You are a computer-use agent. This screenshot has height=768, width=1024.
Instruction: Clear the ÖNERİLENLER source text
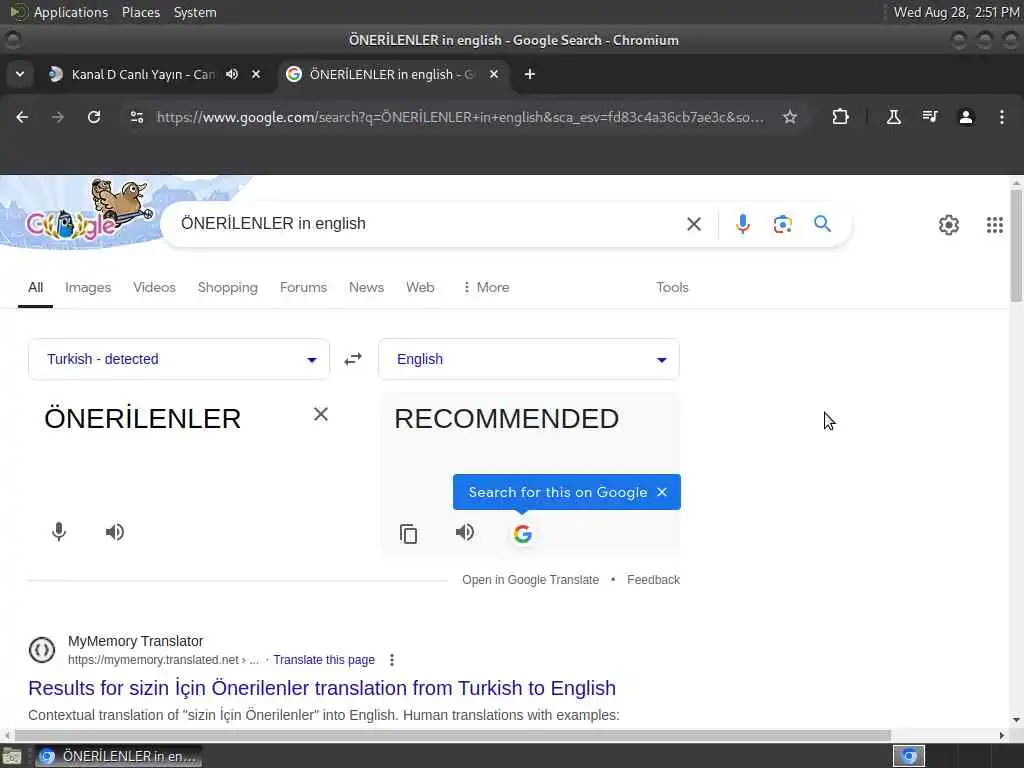(321, 414)
